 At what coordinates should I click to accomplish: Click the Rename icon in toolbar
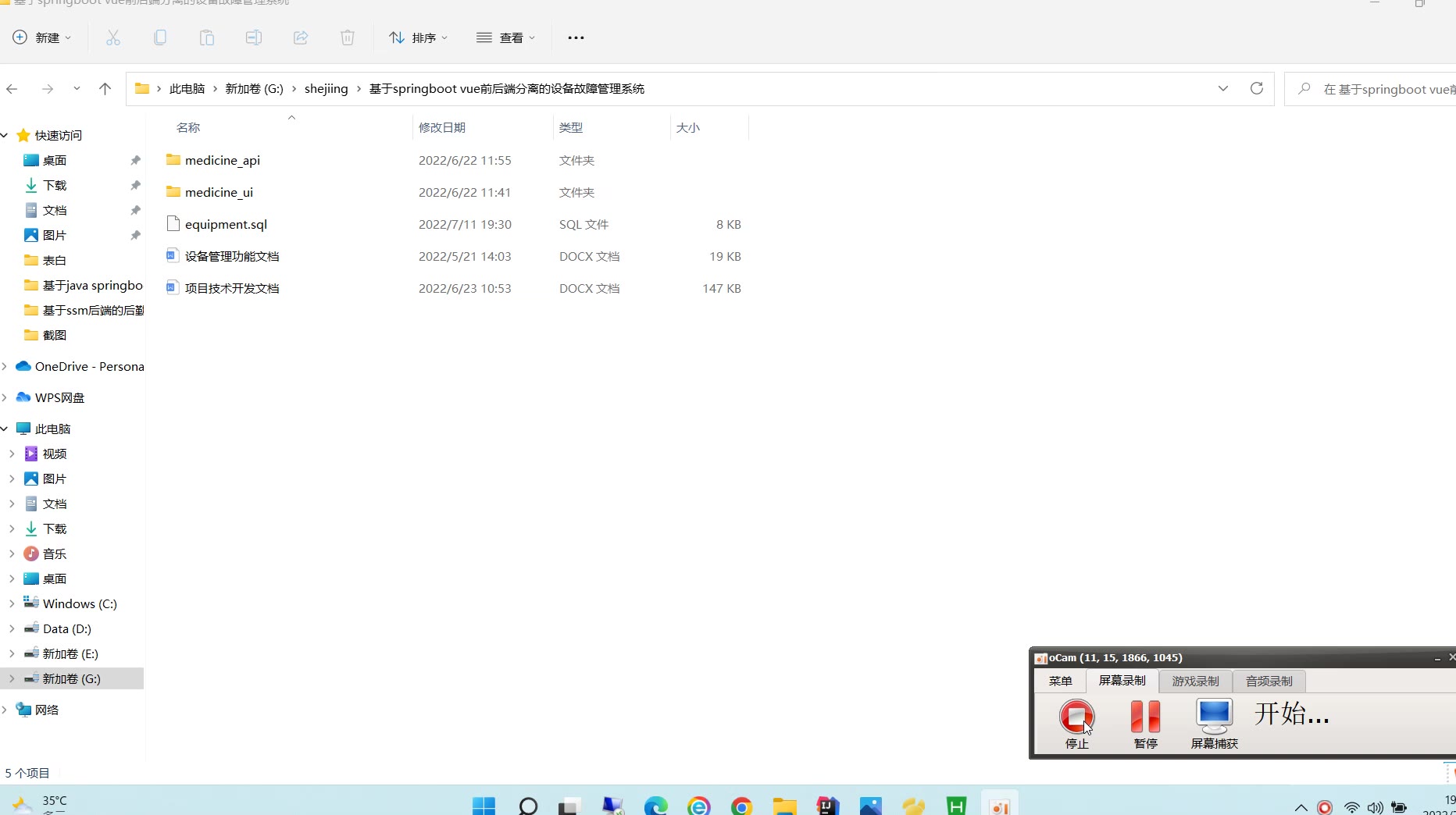point(254,37)
